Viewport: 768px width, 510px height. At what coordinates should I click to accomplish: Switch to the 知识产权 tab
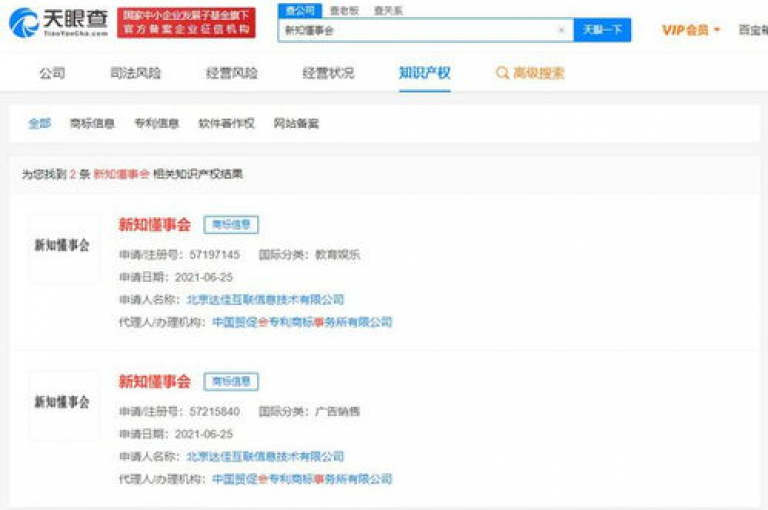pos(425,73)
